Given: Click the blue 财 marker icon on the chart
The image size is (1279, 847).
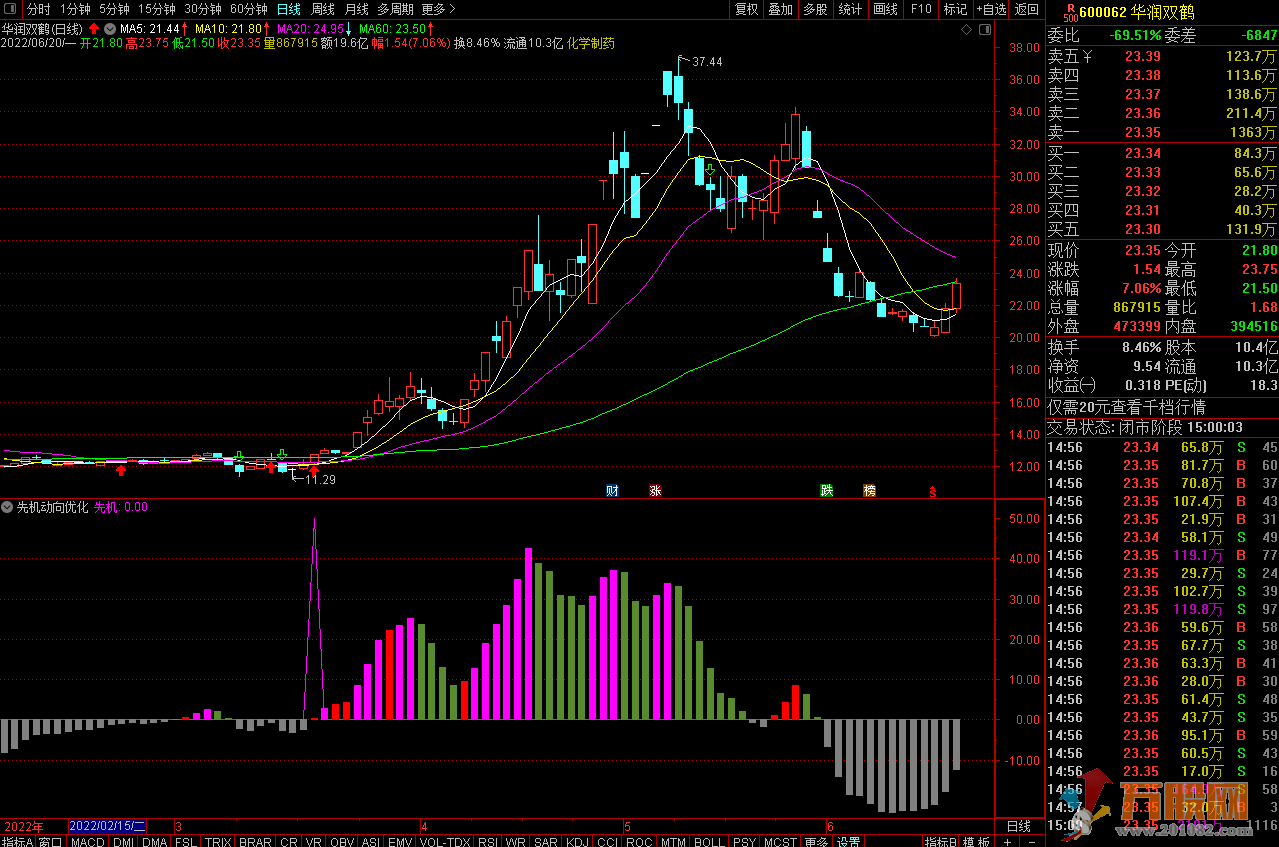Looking at the screenshot, I should [613, 490].
